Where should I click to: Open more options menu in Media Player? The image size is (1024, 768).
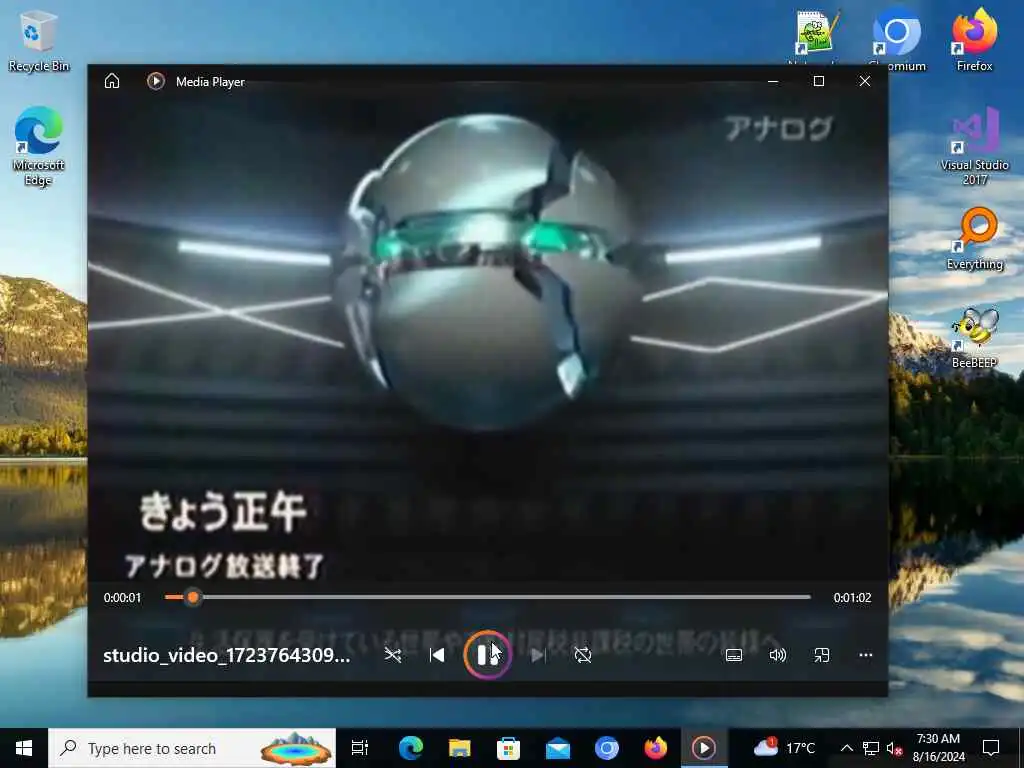pos(865,655)
